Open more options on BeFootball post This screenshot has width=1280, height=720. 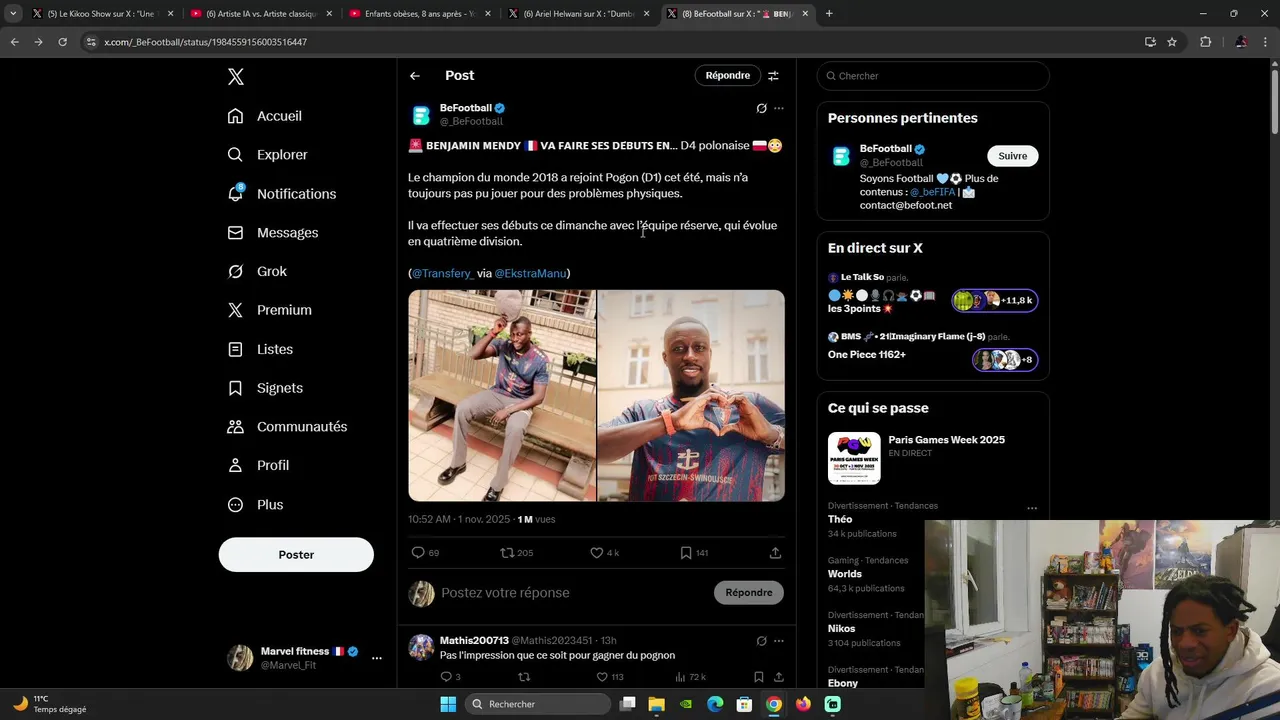(779, 108)
